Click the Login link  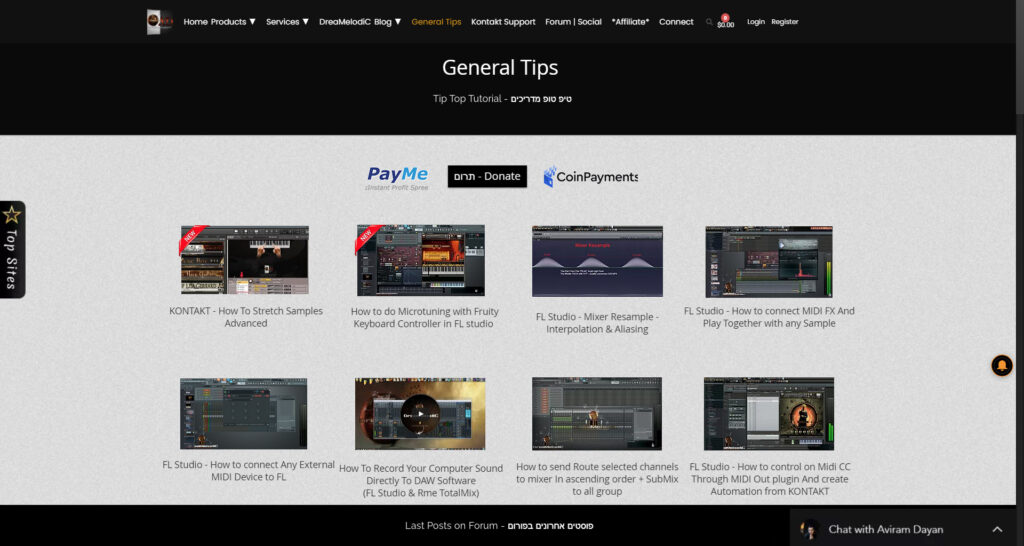click(x=756, y=22)
